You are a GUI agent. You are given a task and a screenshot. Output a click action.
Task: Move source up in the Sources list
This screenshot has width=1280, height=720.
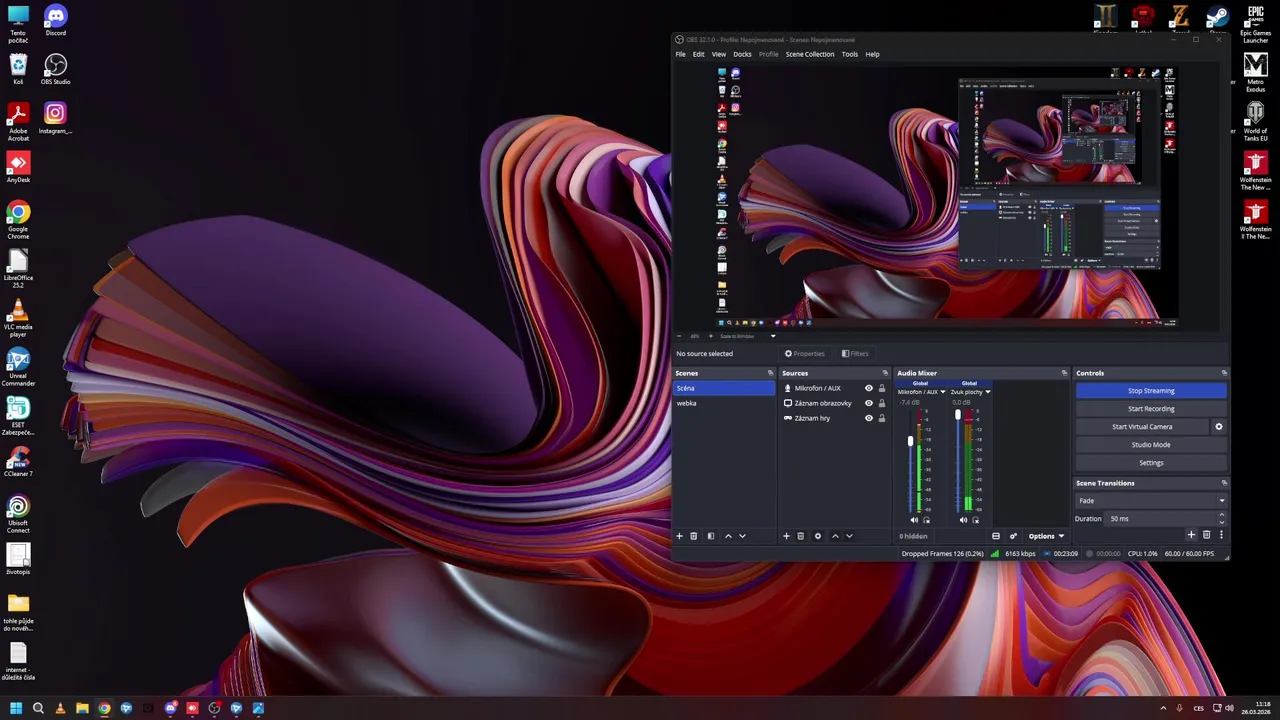click(x=835, y=536)
